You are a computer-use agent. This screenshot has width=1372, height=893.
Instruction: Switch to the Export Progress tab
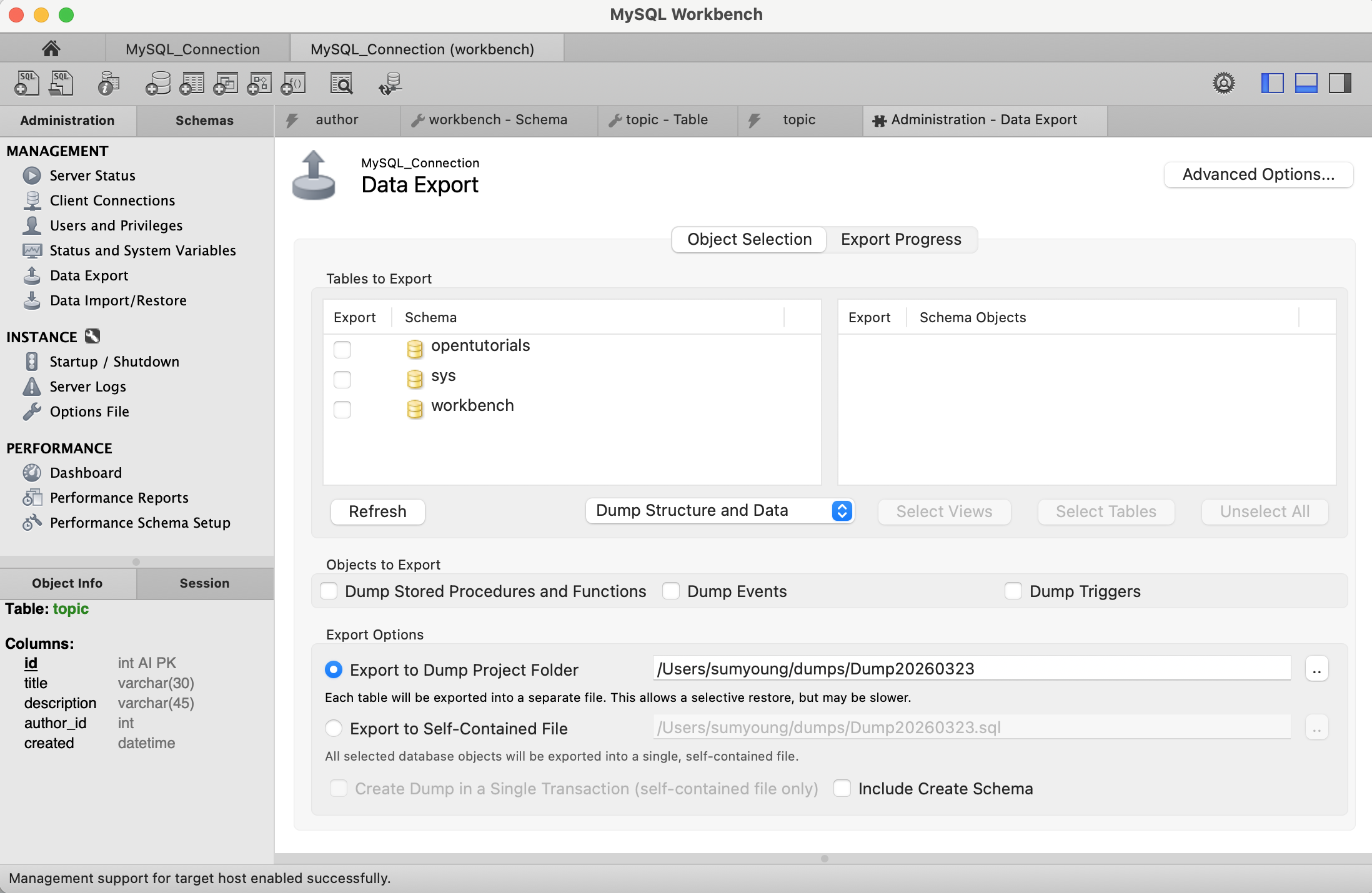901,239
